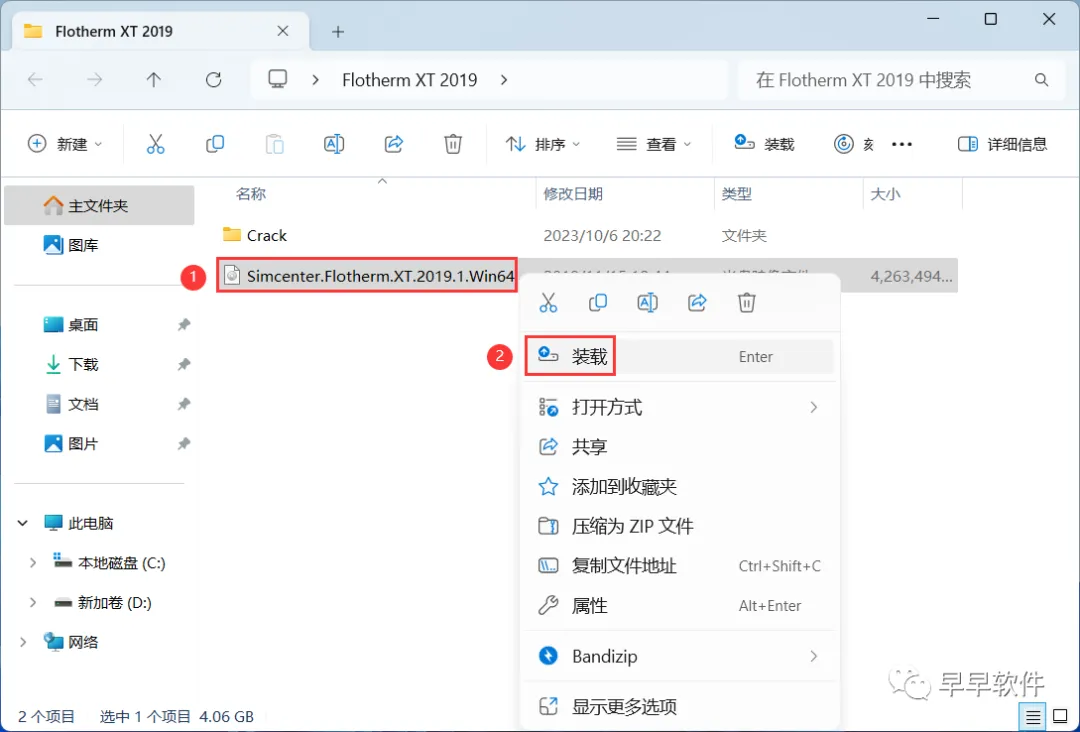Viewport: 1080px width, 732px height.
Task: Click the search magnifier icon
Action: pyautogui.click(x=1041, y=80)
